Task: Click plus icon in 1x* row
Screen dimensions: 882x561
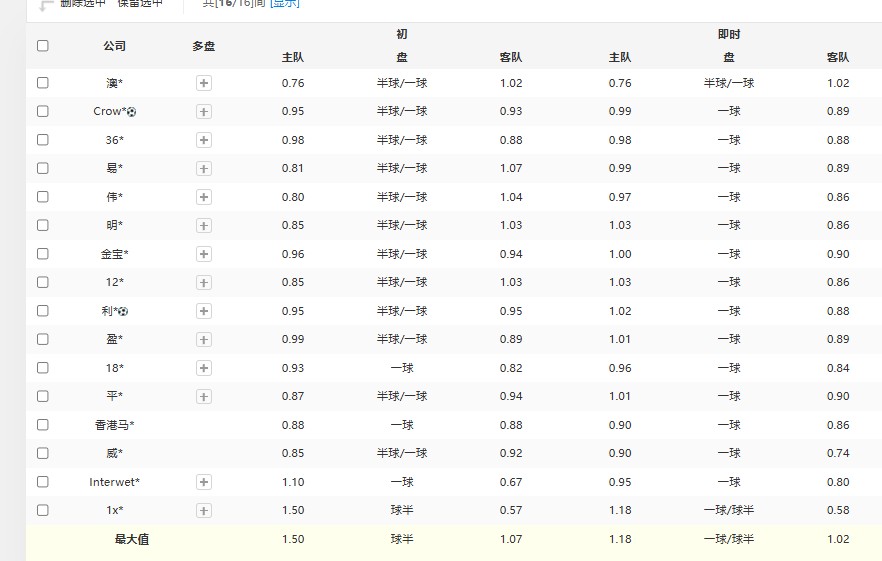Action: pos(204,511)
